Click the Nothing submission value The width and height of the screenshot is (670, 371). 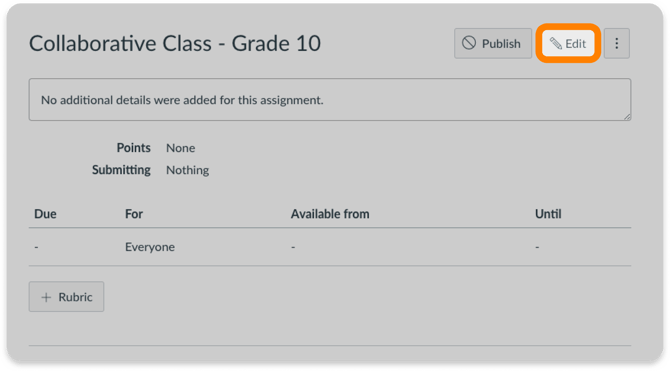point(188,170)
